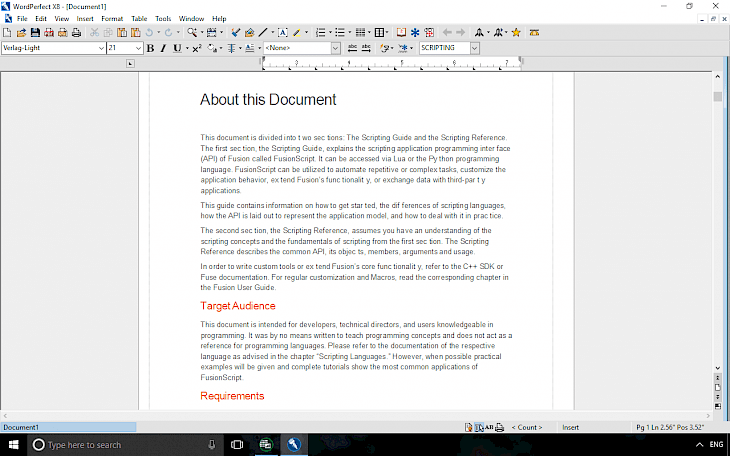The width and height of the screenshot is (730, 456).
Task: Click the gold star icon in toolbar
Action: tap(516, 33)
